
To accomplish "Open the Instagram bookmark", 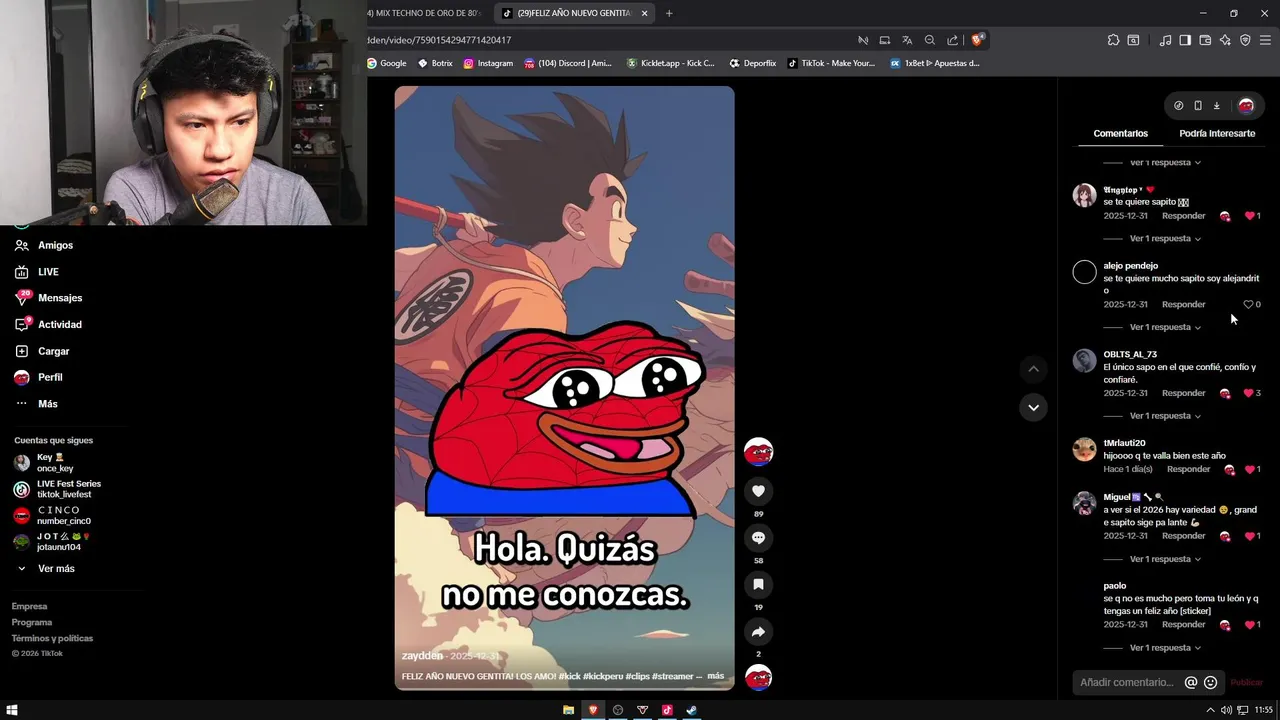I will [488, 63].
